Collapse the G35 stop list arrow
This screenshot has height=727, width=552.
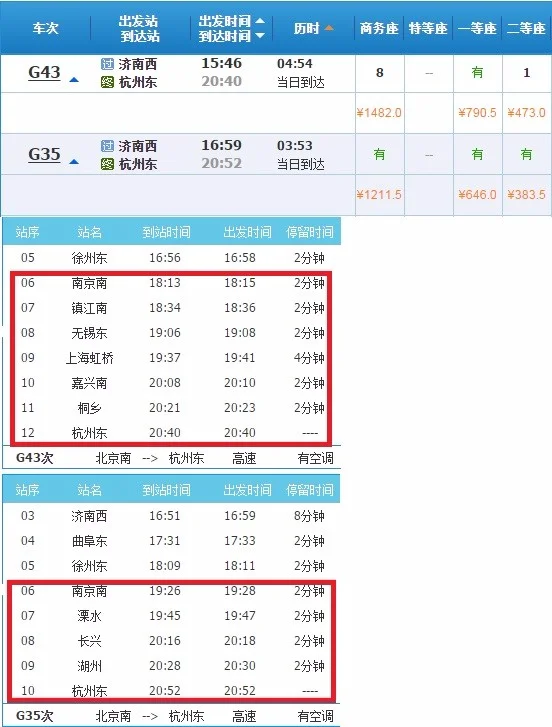74,162
